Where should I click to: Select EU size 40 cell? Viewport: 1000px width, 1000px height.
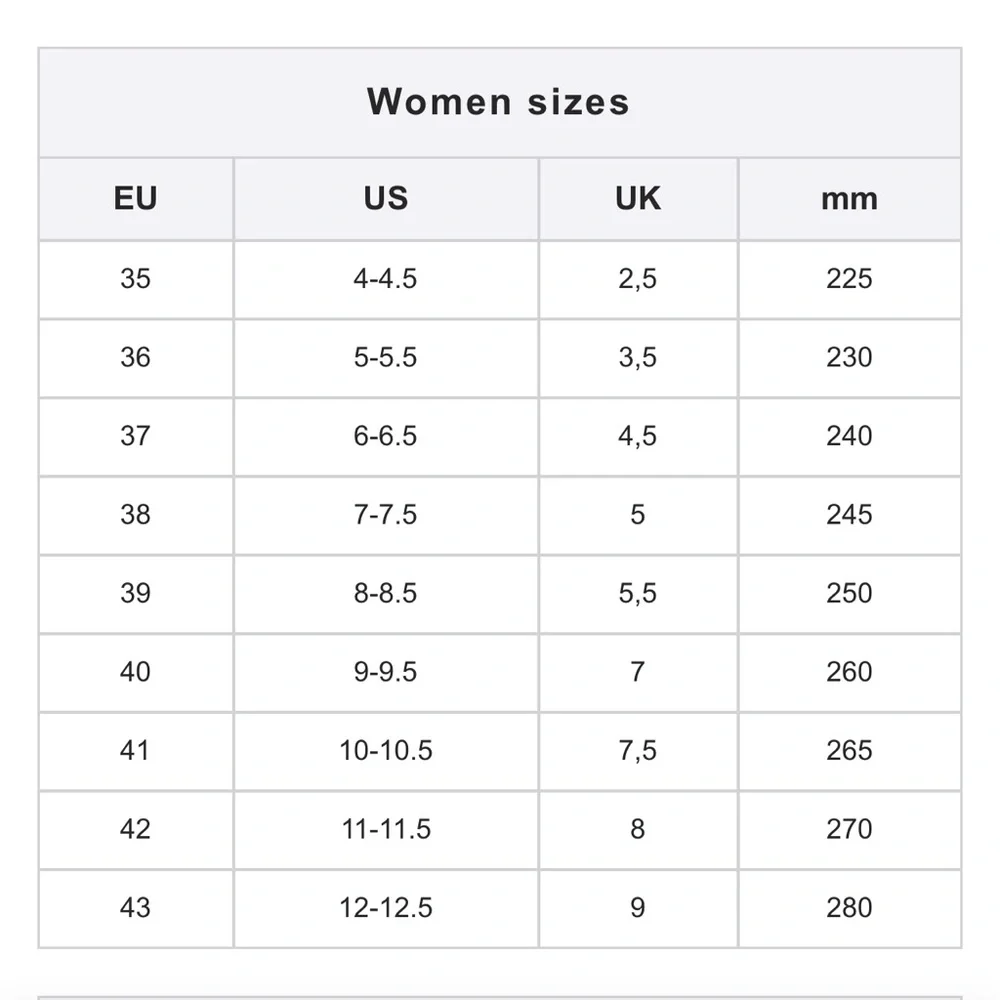[x=135, y=672]
